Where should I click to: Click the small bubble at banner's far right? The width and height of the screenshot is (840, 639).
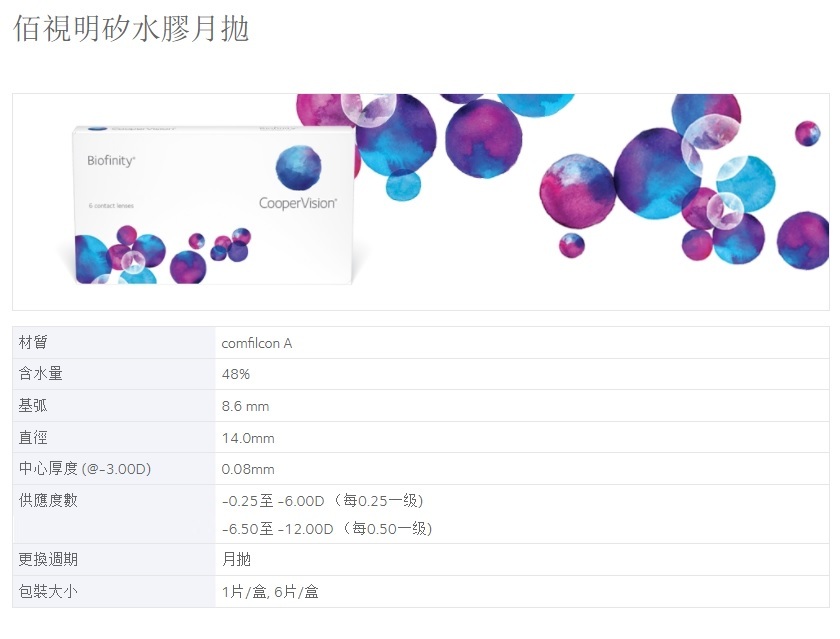(807, 133)
